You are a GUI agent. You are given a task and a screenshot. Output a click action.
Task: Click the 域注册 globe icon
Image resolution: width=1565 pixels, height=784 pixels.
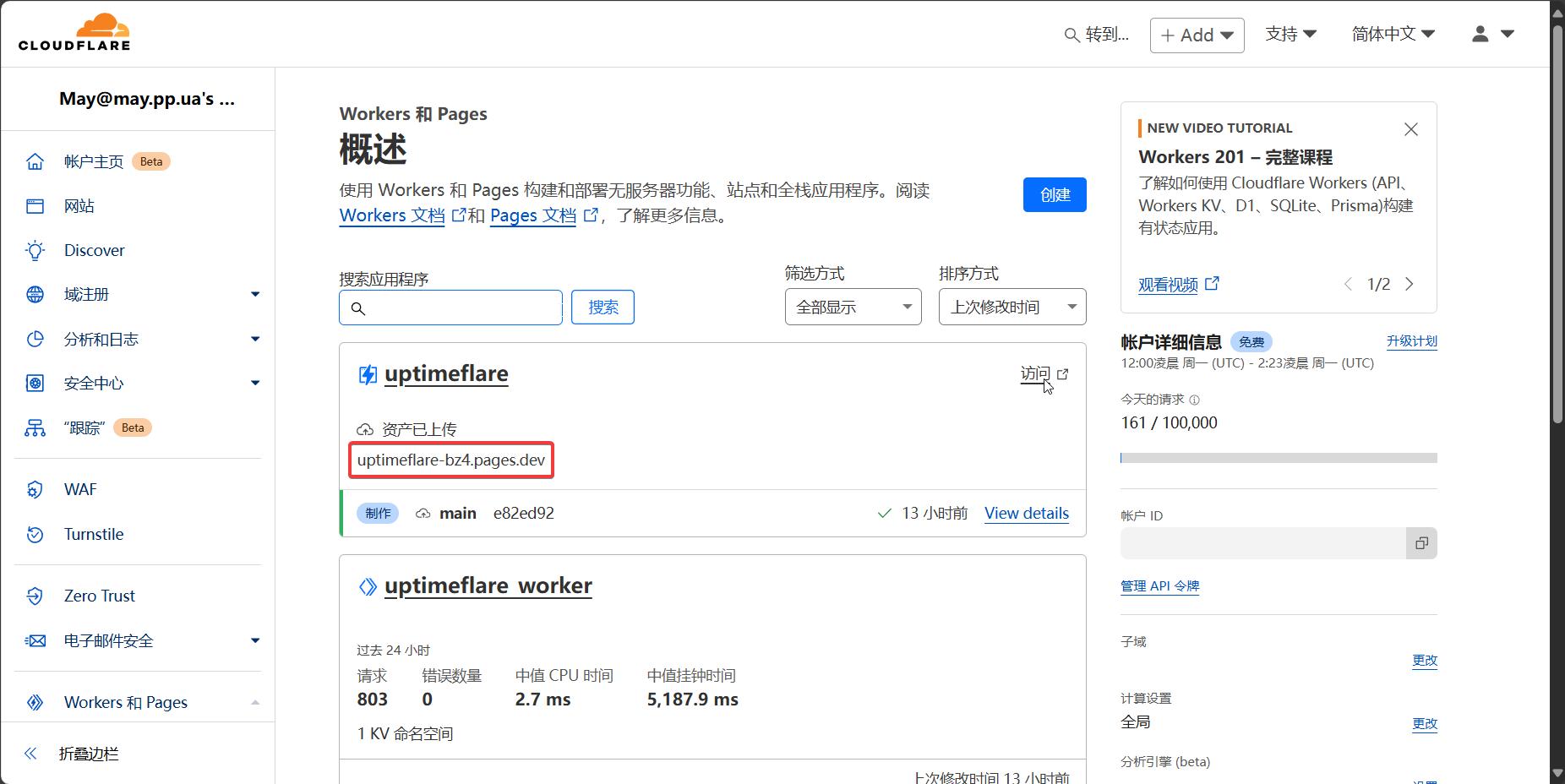click(35, 294)
